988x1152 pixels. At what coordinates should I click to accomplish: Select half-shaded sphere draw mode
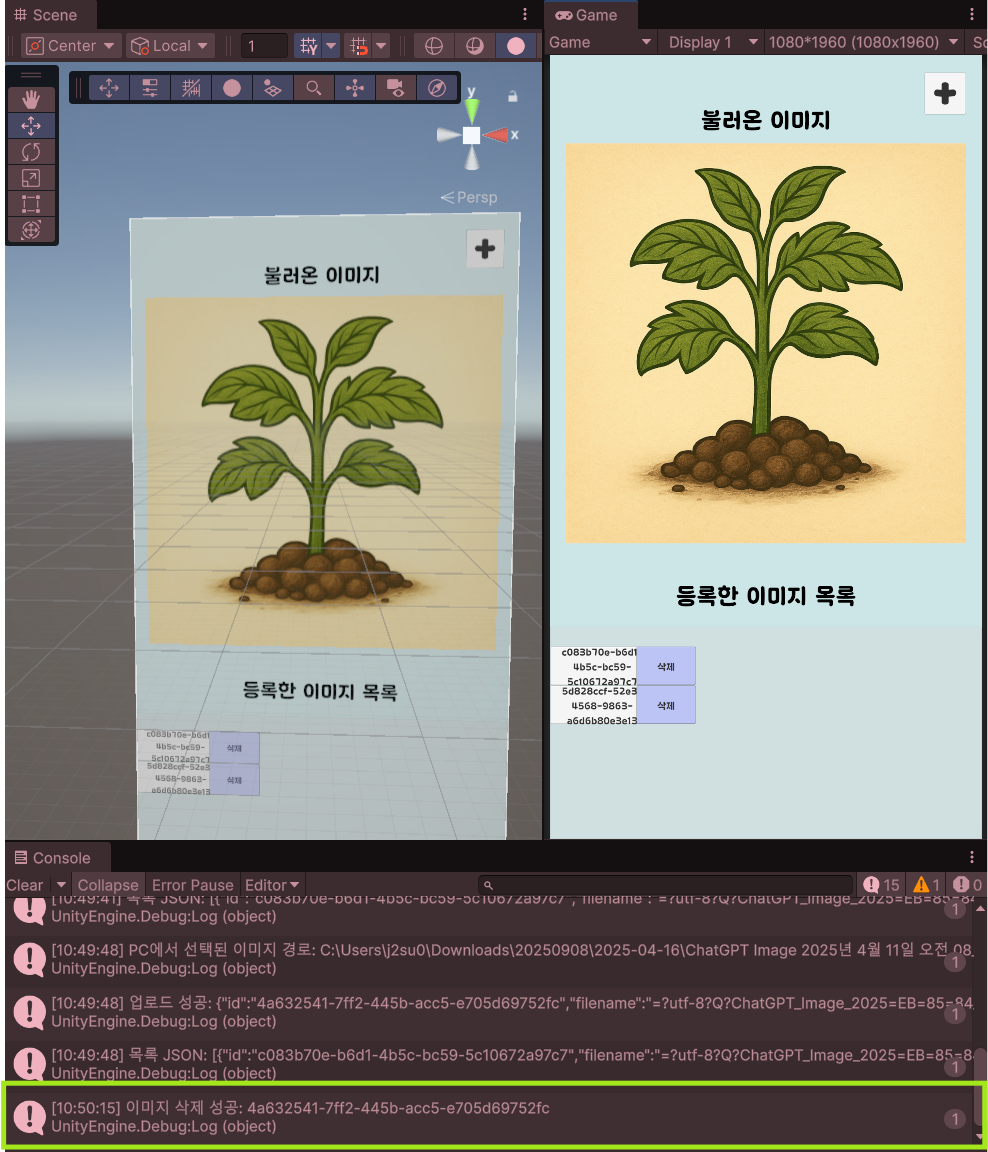[475, 46]
